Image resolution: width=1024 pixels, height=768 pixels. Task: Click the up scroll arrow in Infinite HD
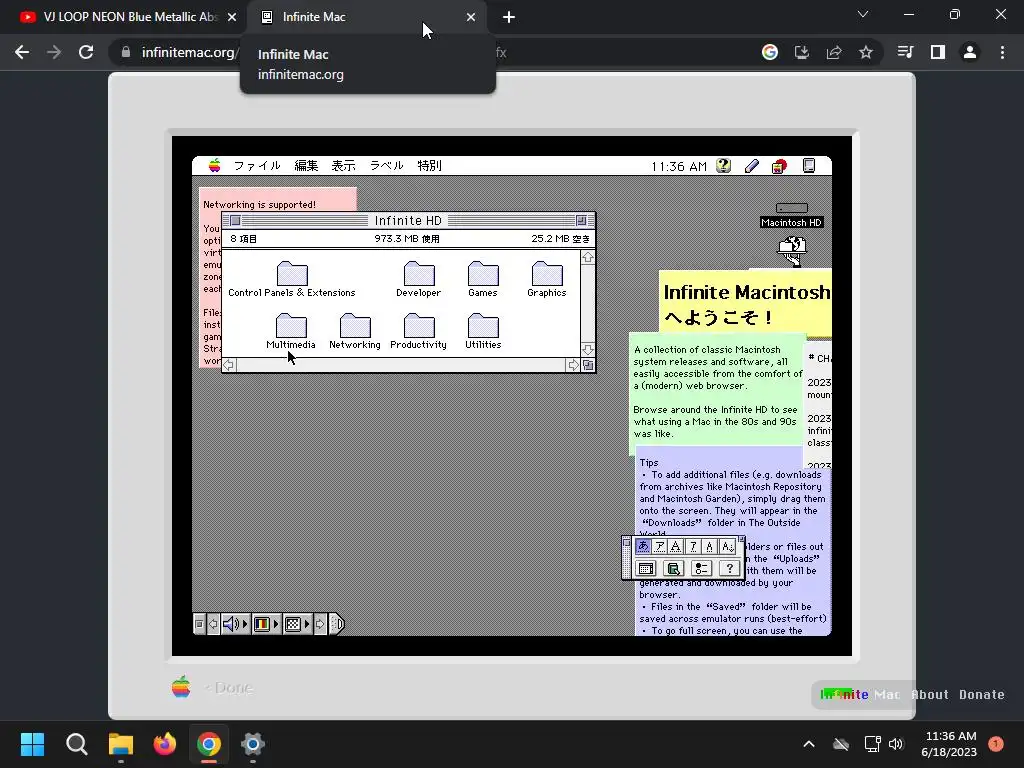pos(588,257)
